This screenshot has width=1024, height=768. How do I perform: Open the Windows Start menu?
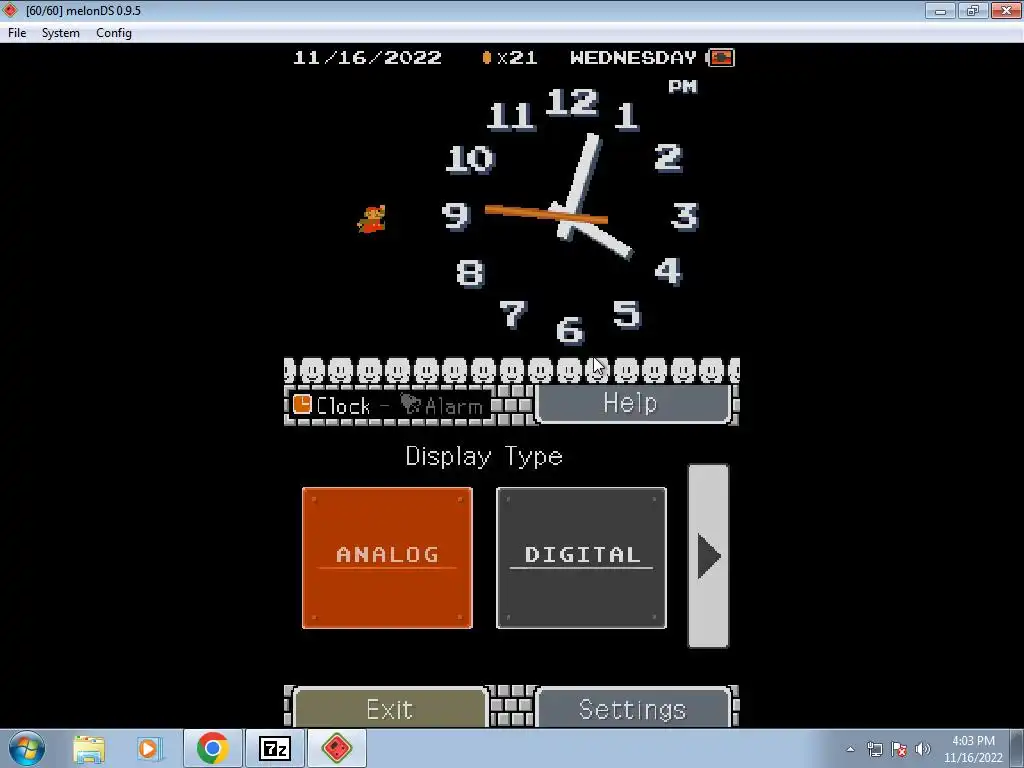coord(26,748)
